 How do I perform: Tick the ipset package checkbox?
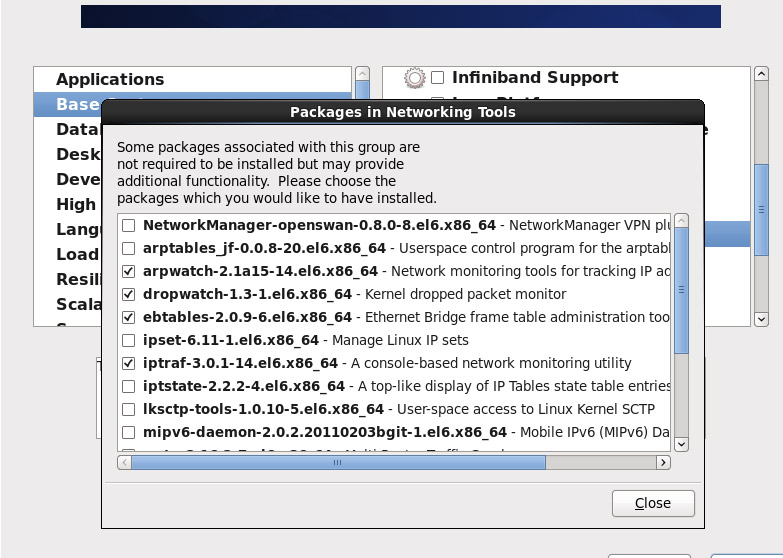point(129,340)
